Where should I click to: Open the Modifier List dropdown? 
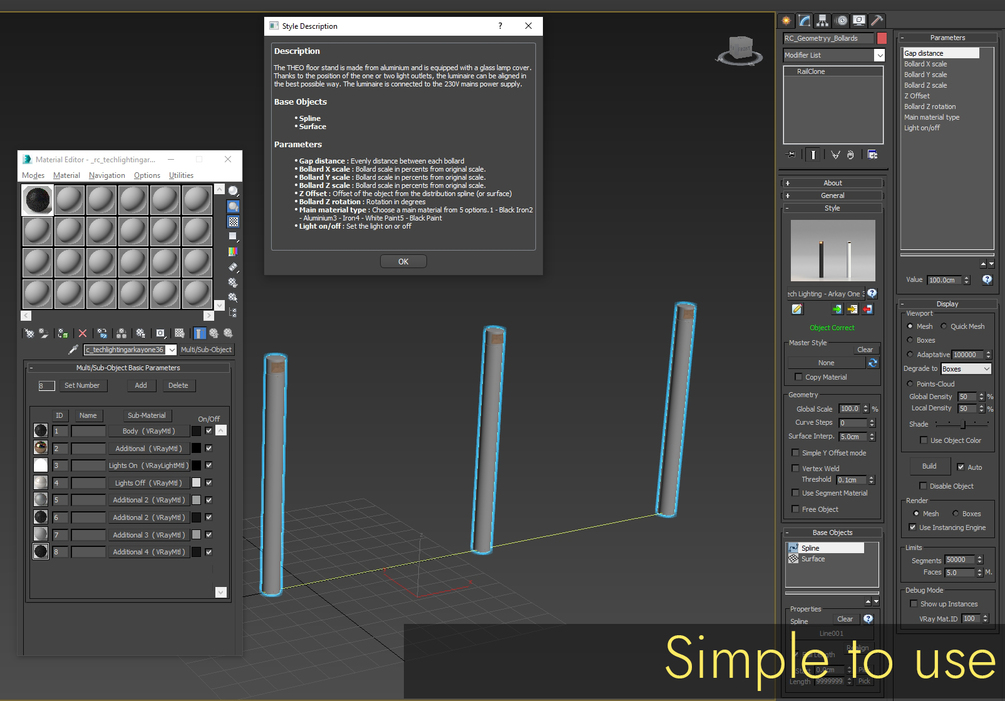879,55
